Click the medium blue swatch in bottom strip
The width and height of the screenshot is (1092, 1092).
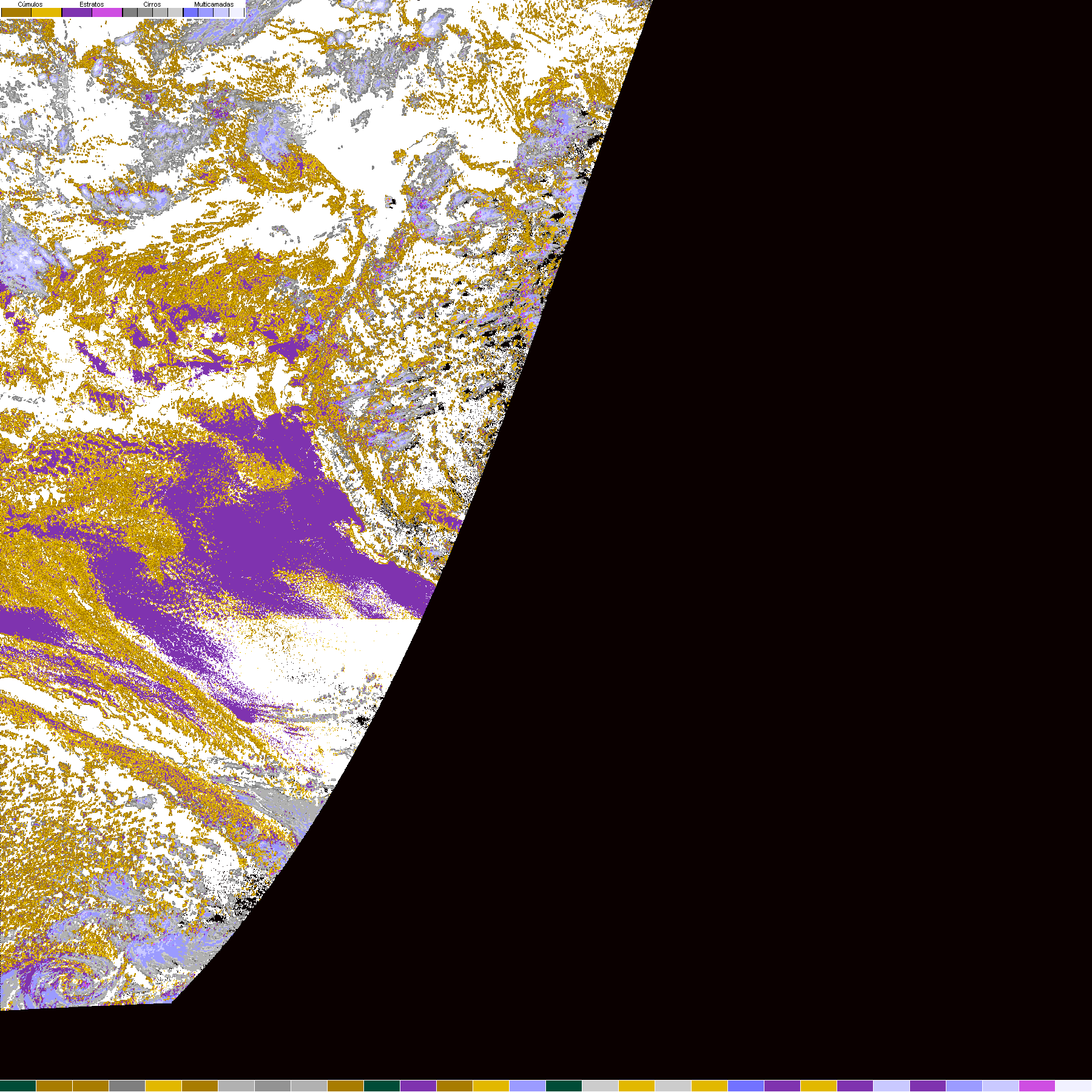coord(746,1086)
